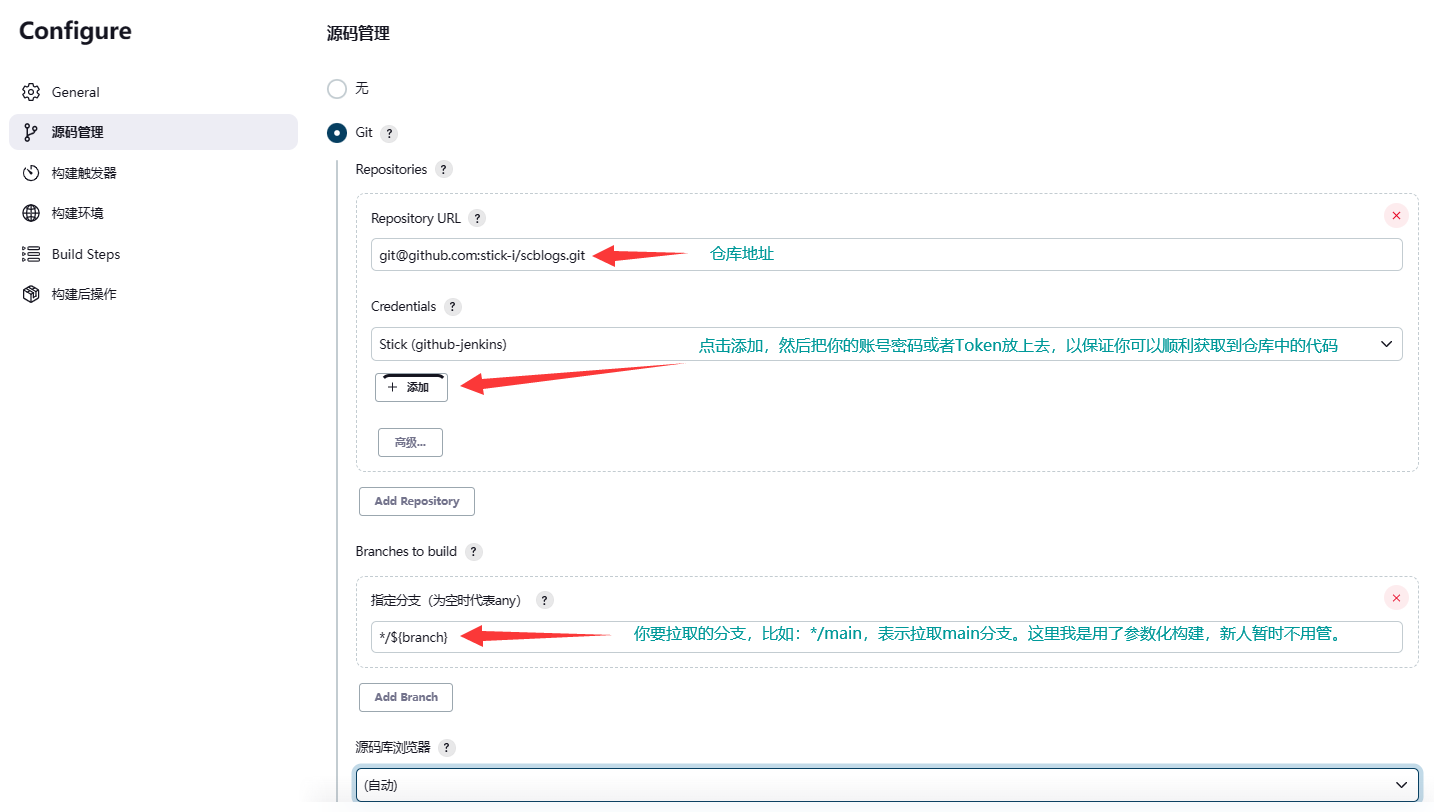Select 源码管理 in the sidebar
Screen dimensions: 1434x812
click(x=153, y=132)
